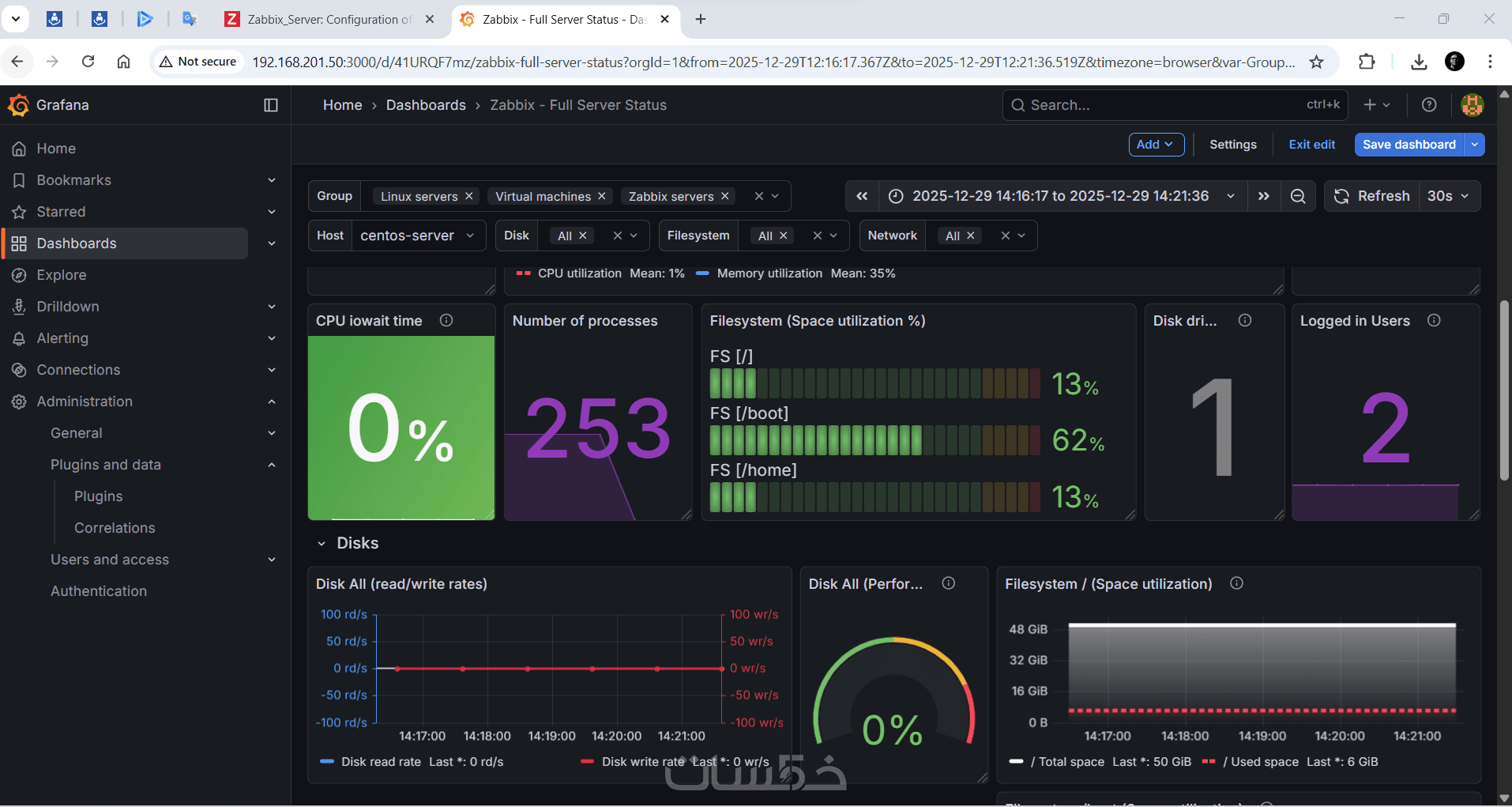
Task: Remove the Zabbix servers group filter
Action: coord(725,196)
